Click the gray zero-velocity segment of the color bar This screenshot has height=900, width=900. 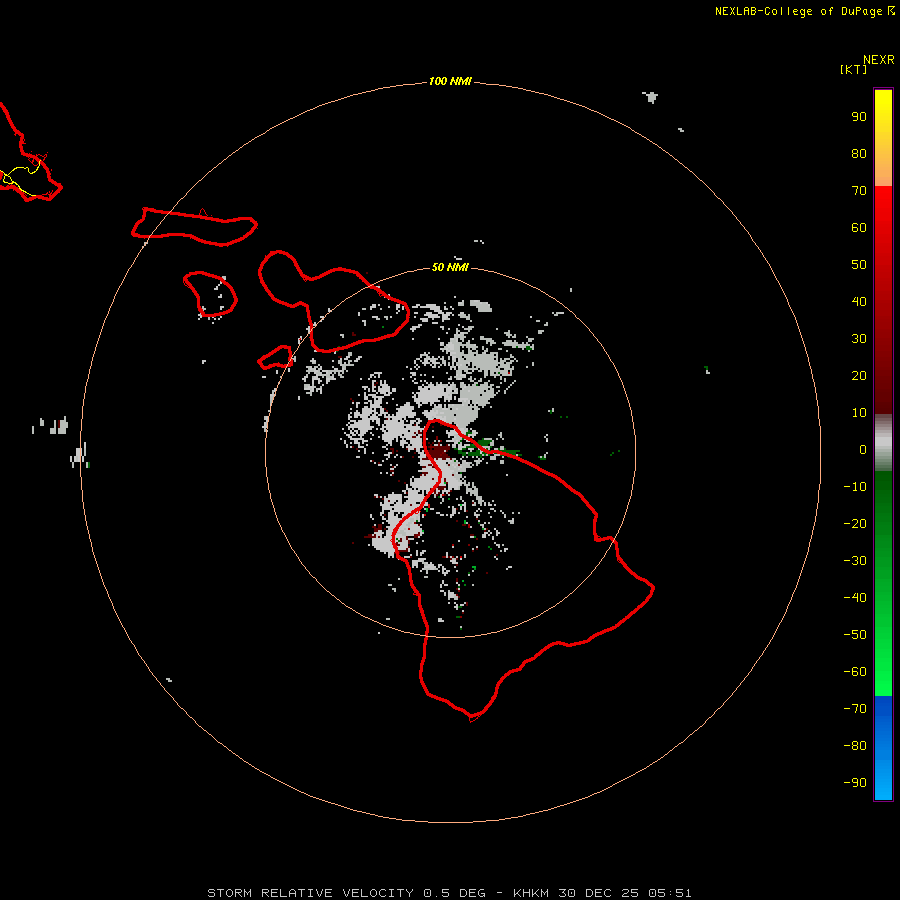pyautogui.click(x=883, y=443)
